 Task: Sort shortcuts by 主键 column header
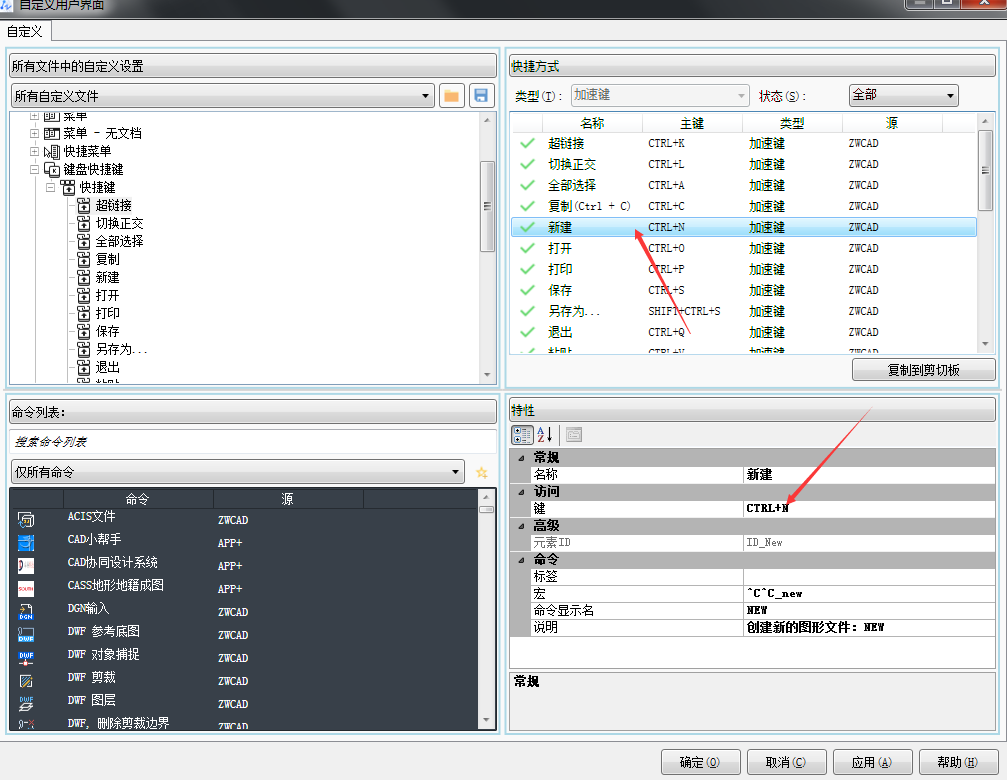coord(692,123)
